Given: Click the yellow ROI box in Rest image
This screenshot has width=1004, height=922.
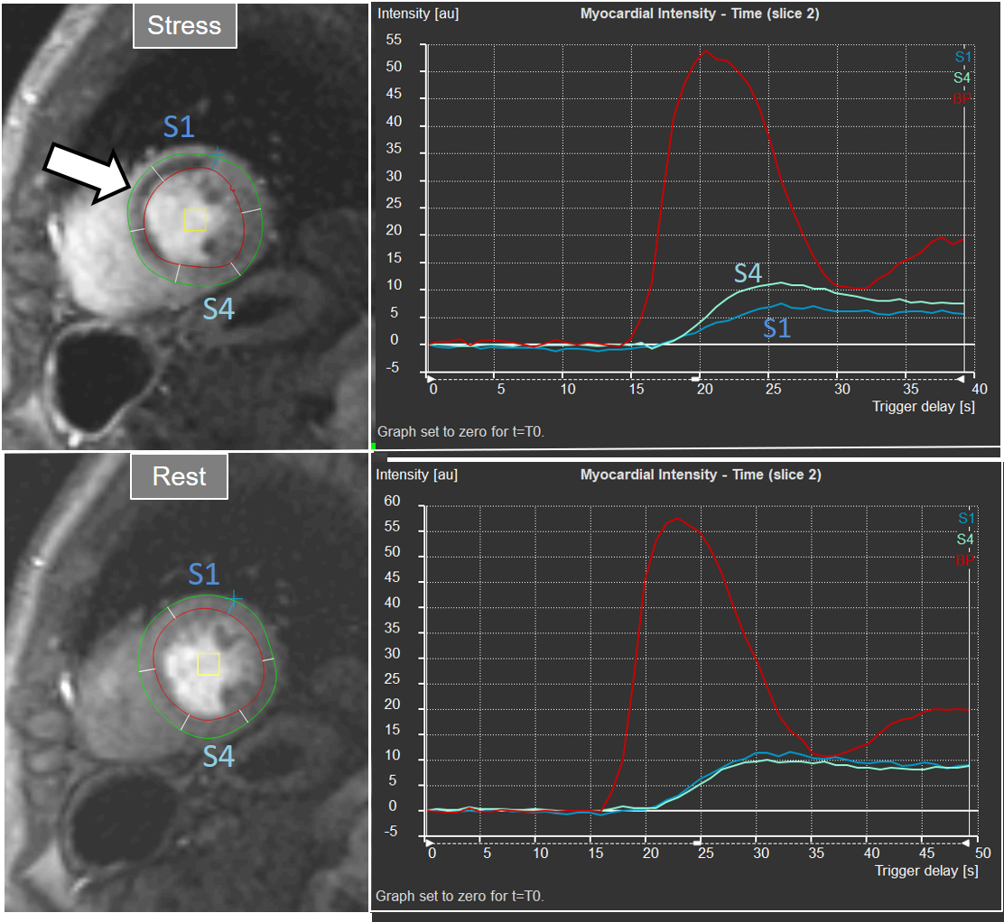Looking at the screenshot, I should point(208,664).
